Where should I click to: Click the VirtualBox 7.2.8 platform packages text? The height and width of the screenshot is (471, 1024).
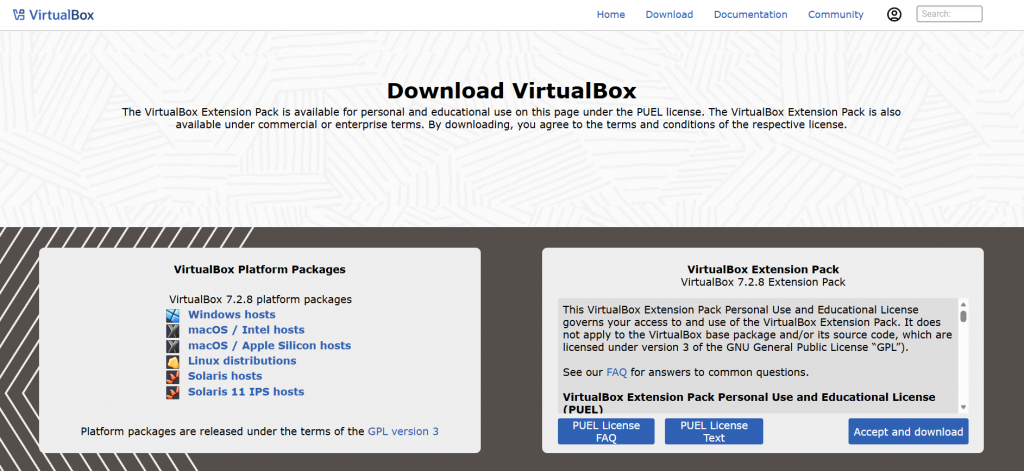(x=260, y=299)
